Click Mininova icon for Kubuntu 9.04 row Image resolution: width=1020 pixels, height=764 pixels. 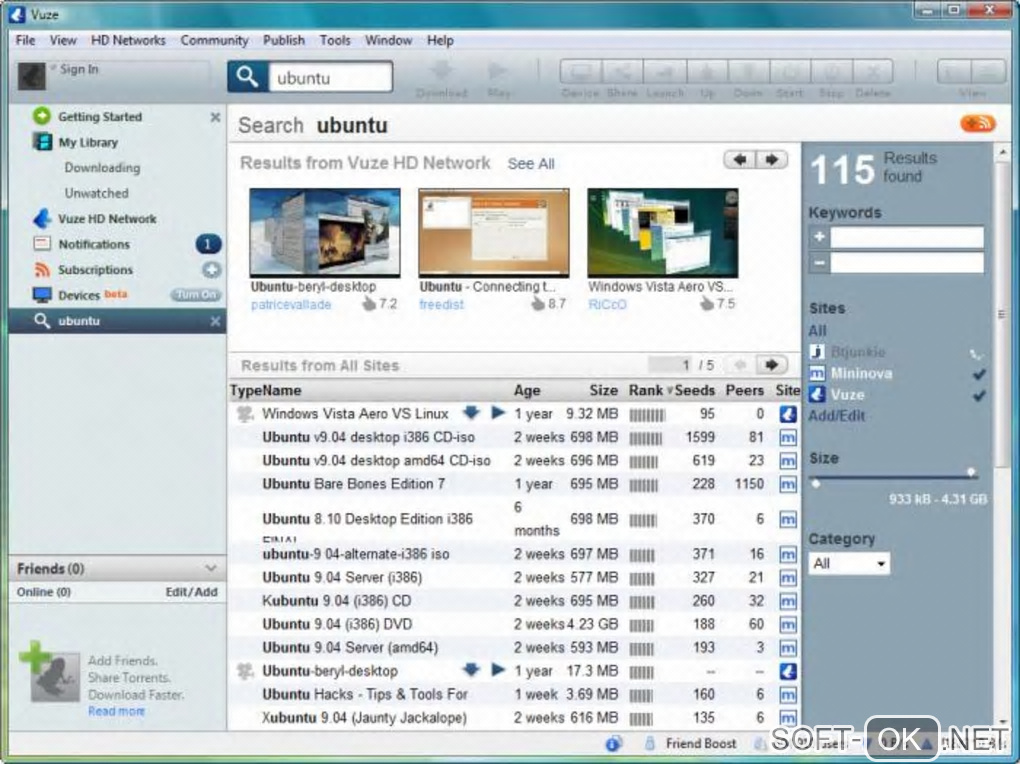788,601
